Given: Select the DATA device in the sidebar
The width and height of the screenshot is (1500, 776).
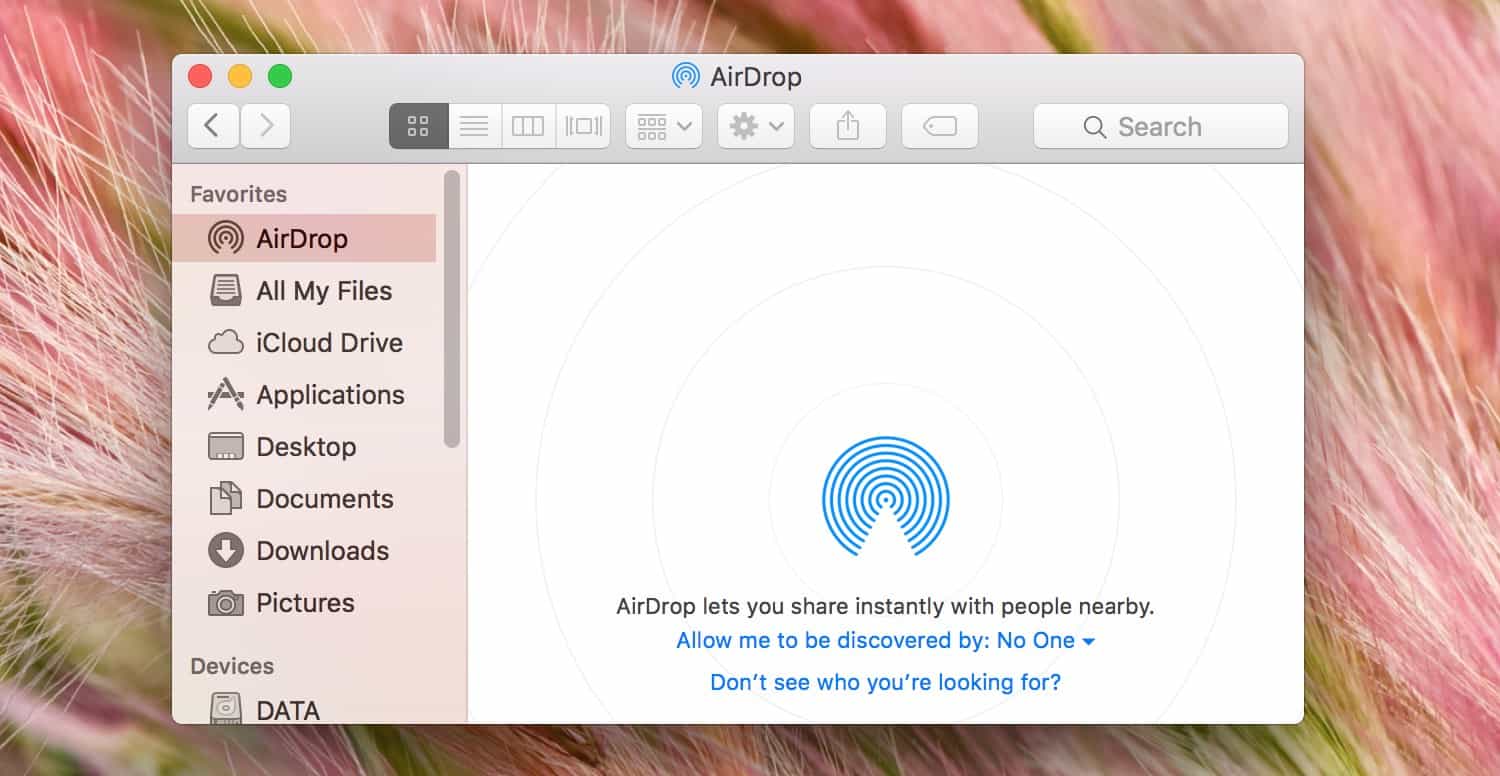Looking at the screenshot, I should click(290, 710).
